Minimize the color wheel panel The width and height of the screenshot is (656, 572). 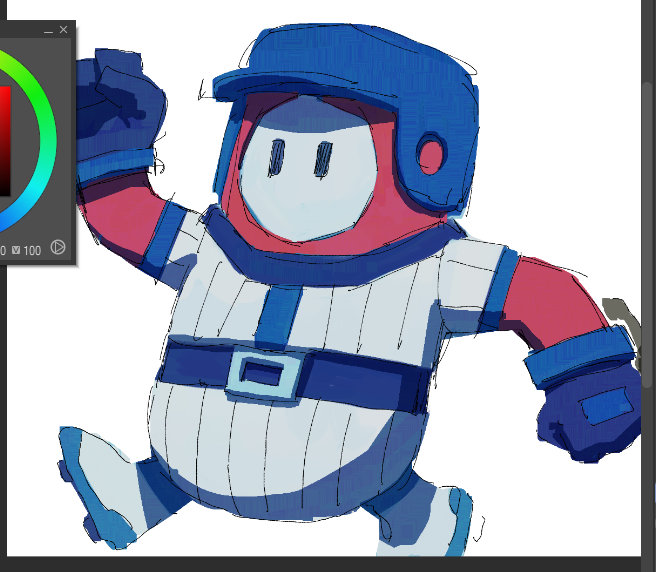pyautogui.click(x=49, y=30)
